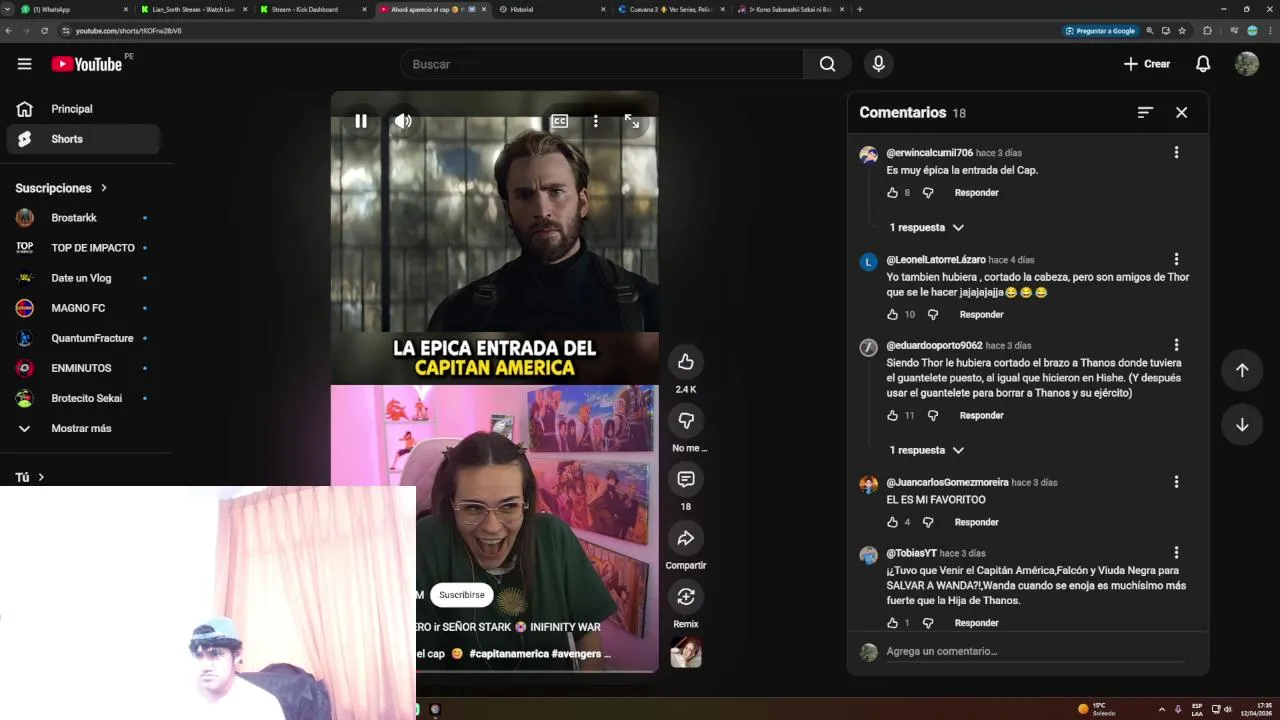Open the Remix option
The height and width of the screenshot is (720, 1280).
pos(685,597)
